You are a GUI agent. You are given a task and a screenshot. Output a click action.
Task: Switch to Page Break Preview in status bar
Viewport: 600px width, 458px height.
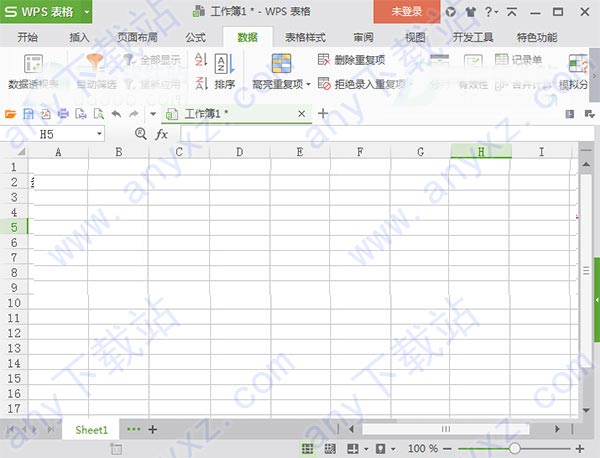click(330, 448)
